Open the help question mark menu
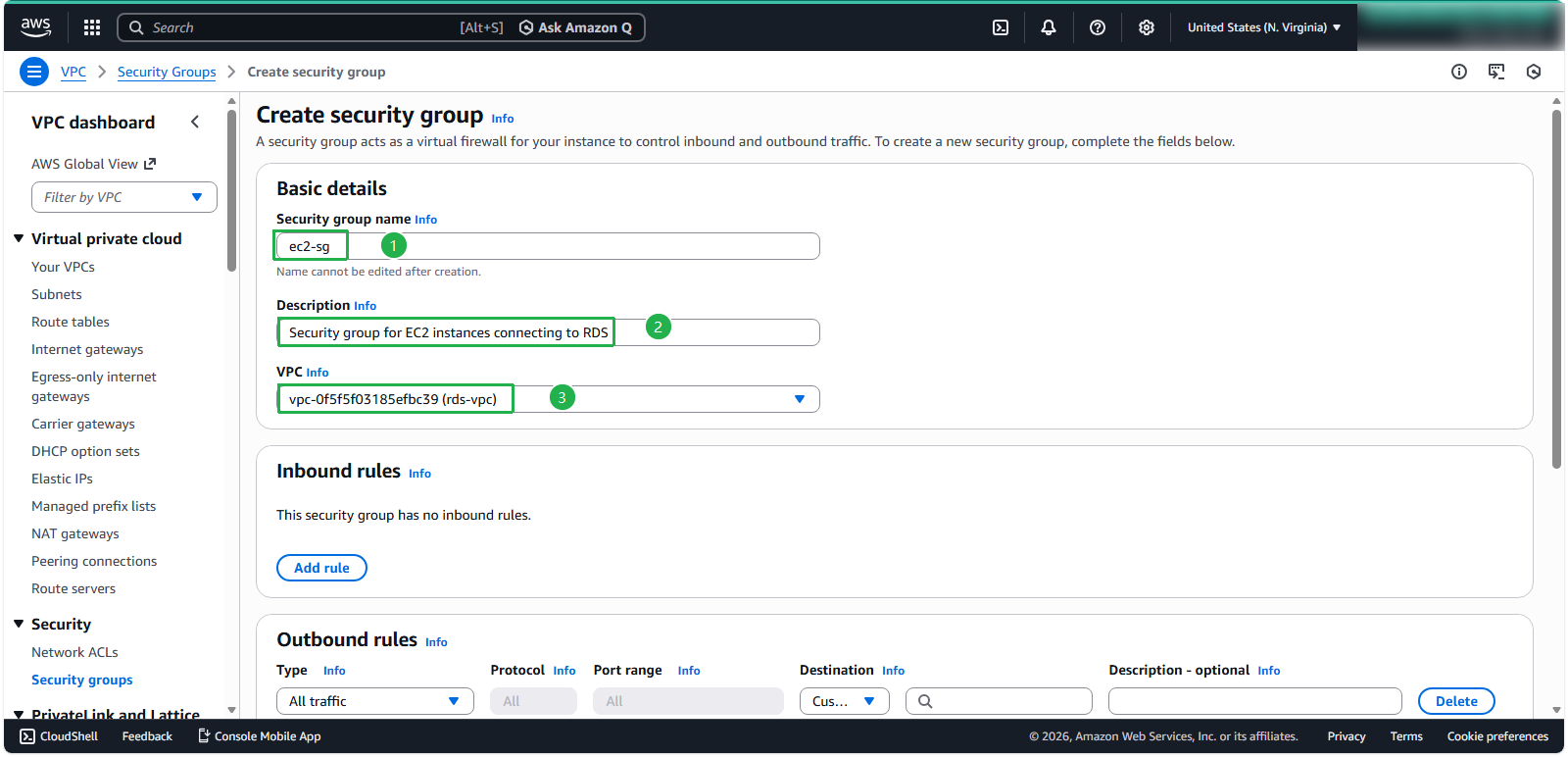 point(1098,27)
